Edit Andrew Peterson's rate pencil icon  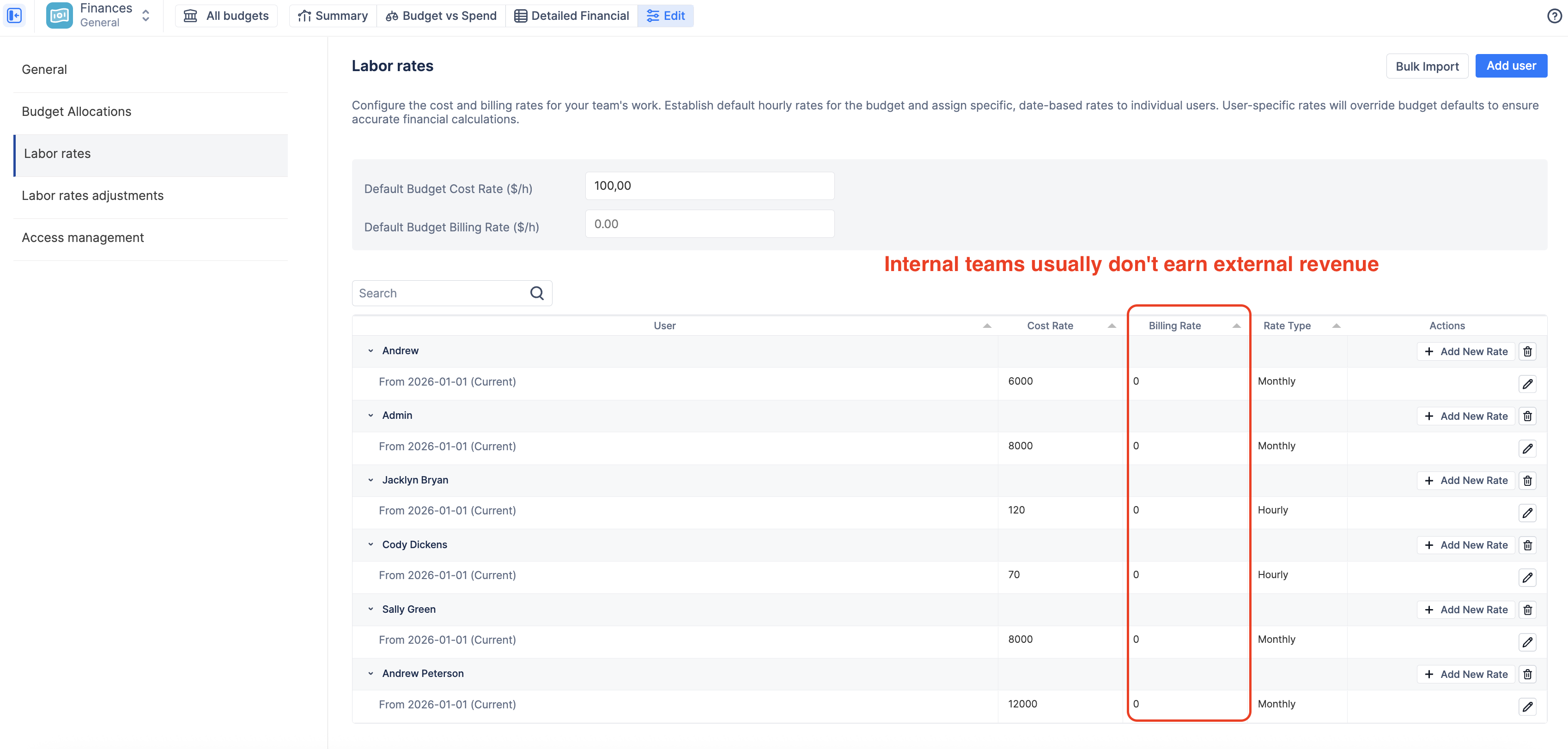[1527, 707]
